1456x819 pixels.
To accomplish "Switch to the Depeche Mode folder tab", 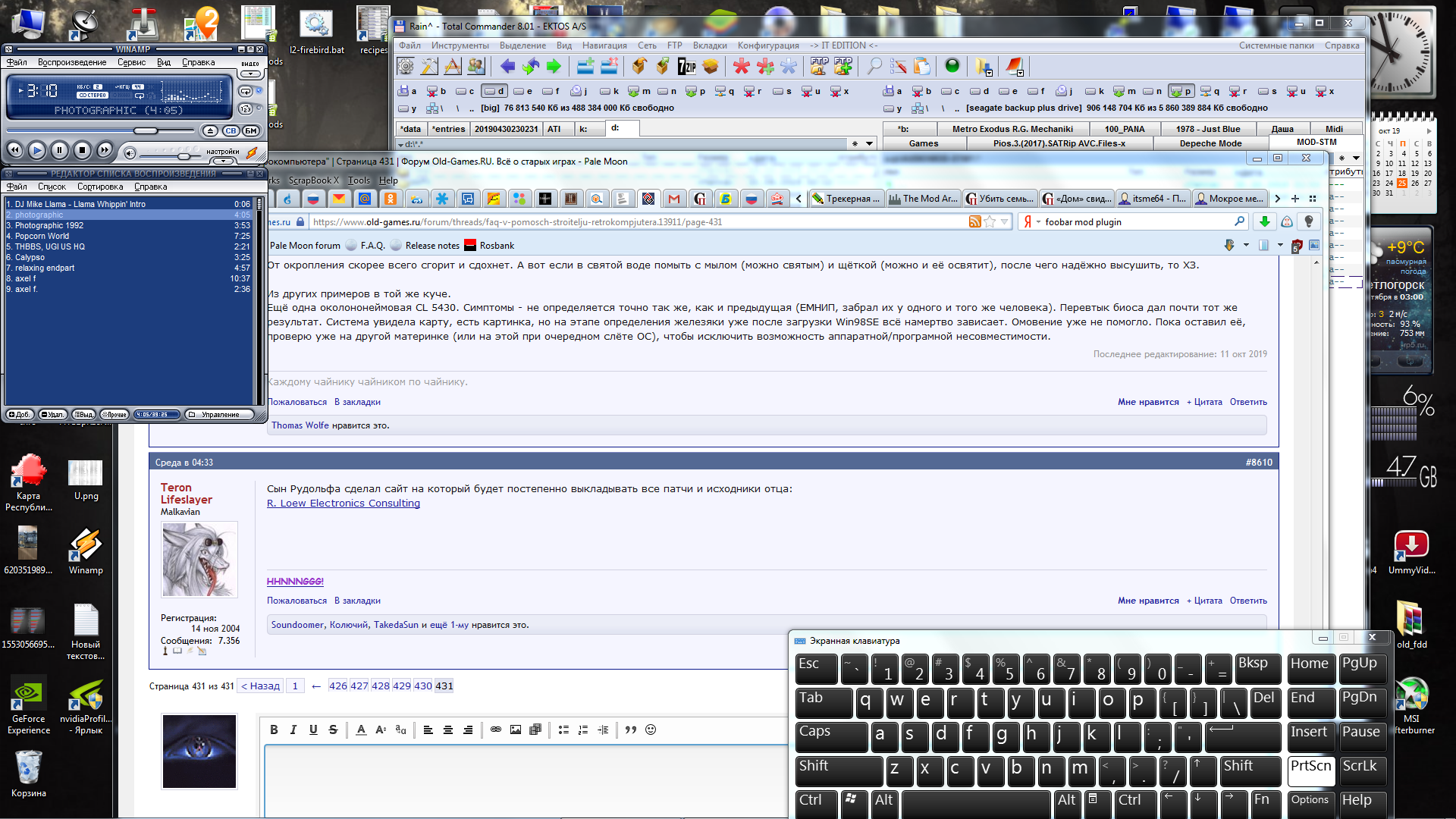I will coord(1210,143).
